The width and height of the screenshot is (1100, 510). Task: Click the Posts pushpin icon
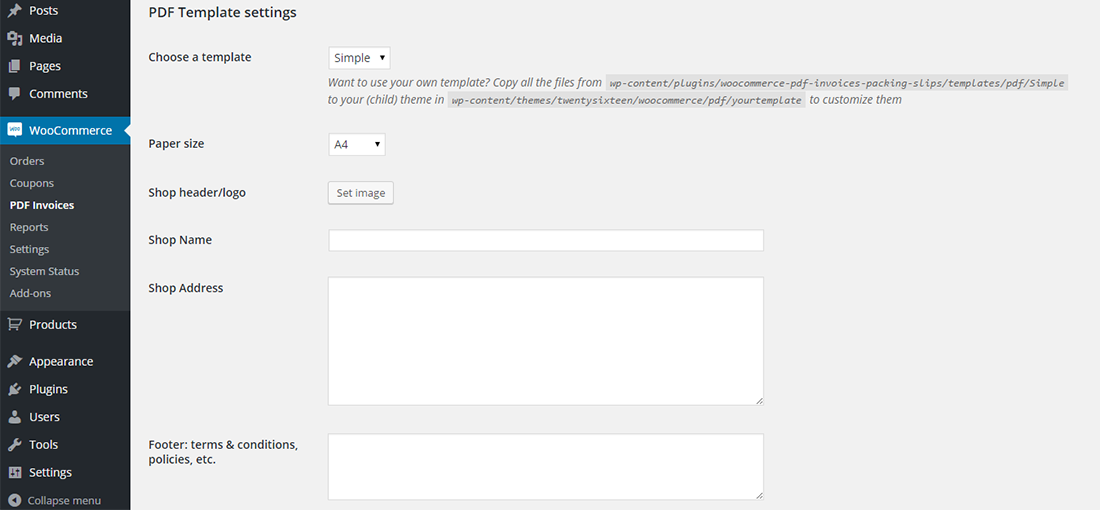tap(15, 11)
